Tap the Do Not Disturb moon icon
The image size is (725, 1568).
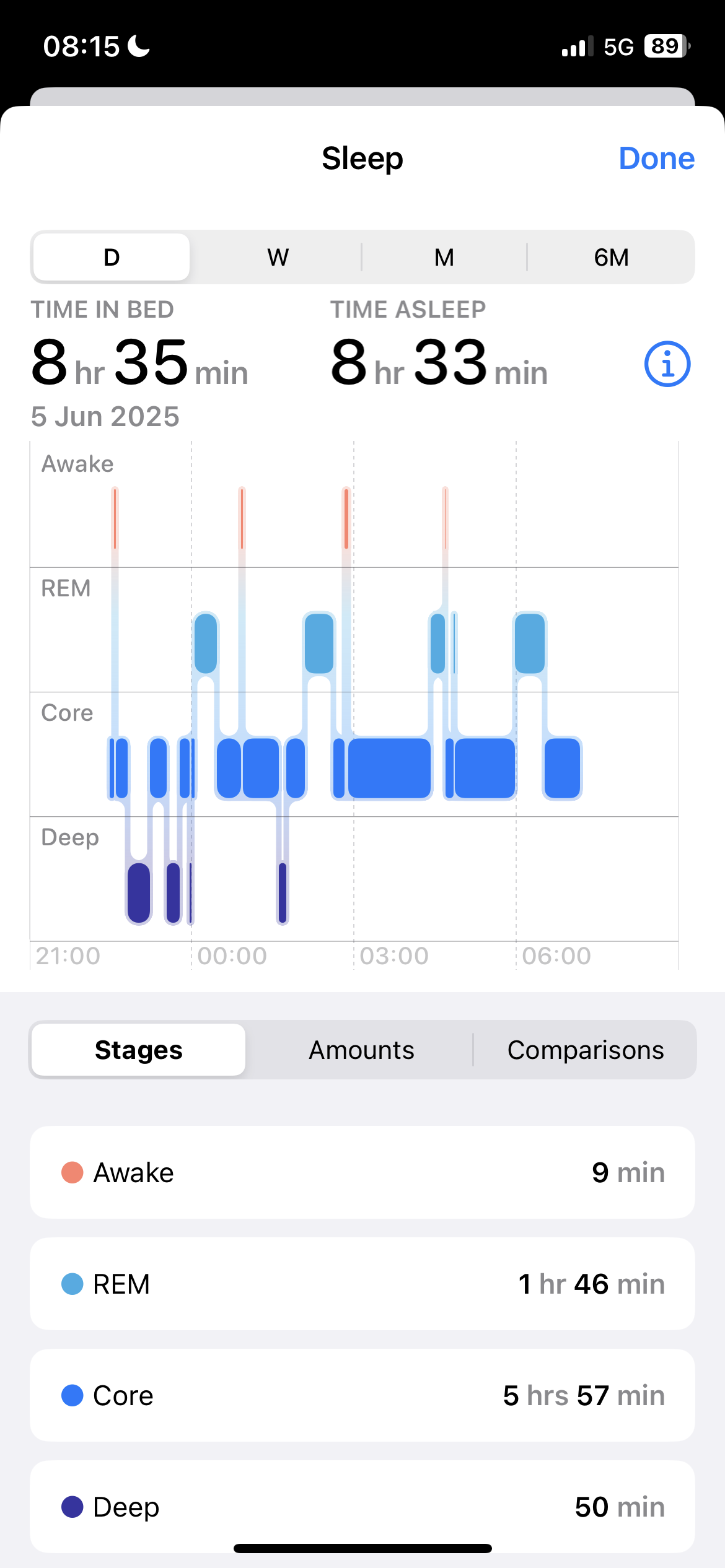tap(138, 46)
